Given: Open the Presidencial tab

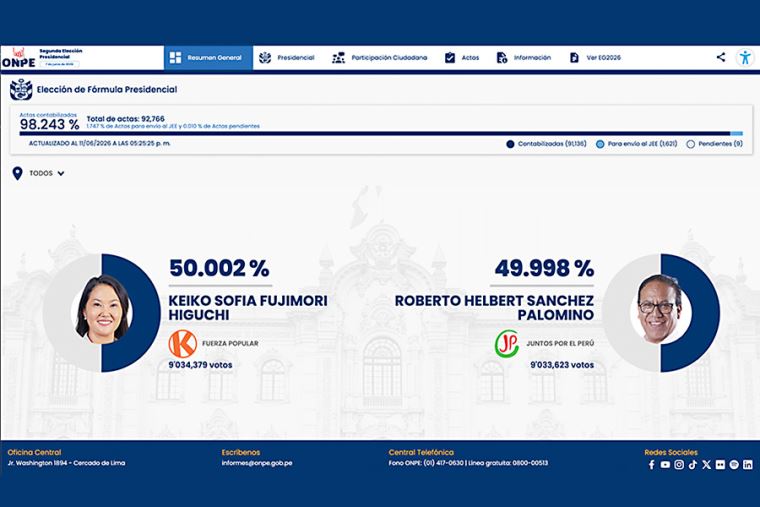Looking at the screenshot, I should click(286, 58).
